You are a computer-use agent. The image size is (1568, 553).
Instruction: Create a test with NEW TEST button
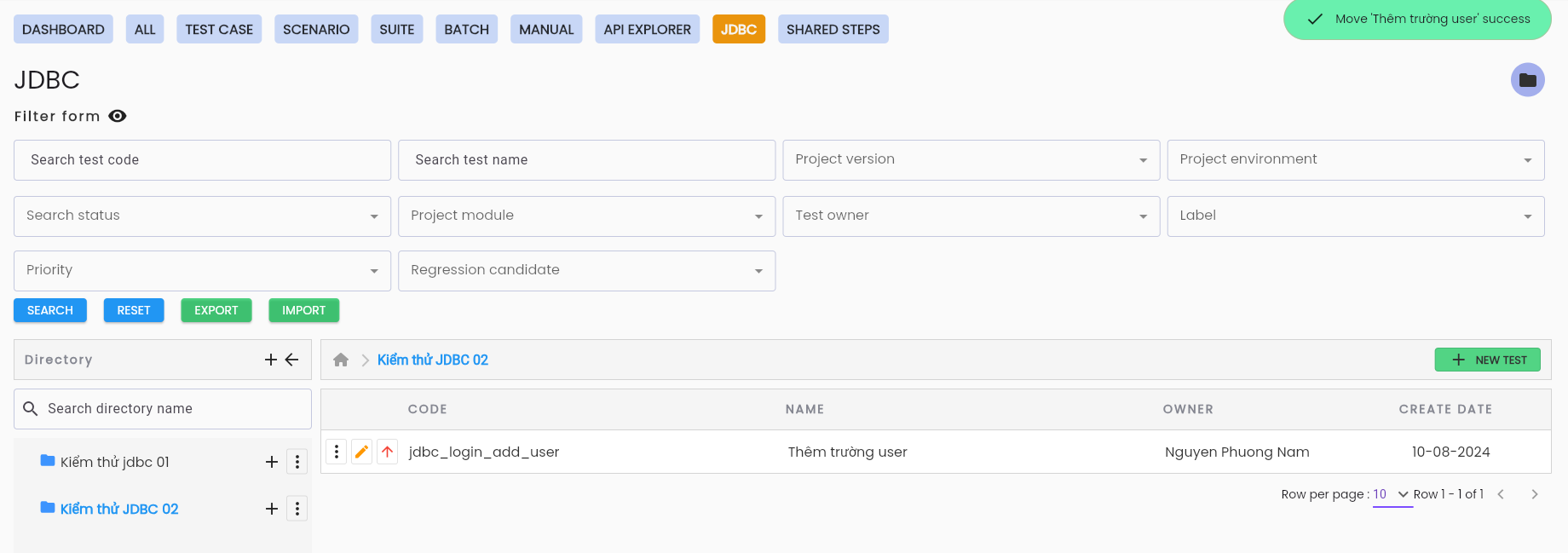coord(1488,360)
